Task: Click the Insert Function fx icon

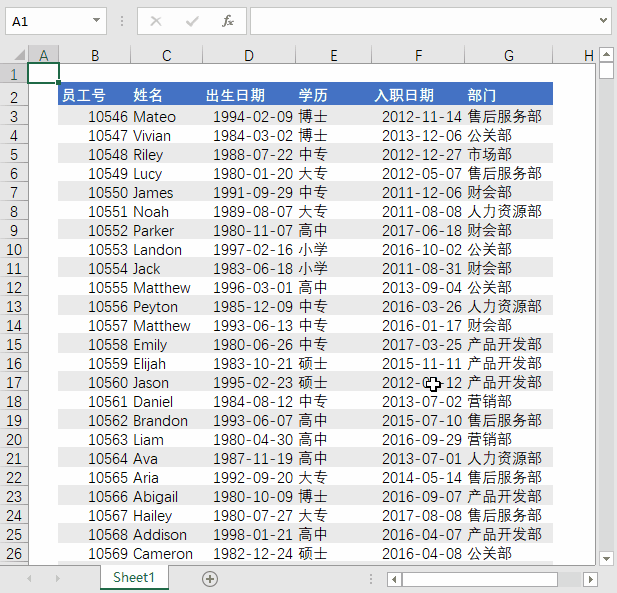Action: tap(227, 21)
